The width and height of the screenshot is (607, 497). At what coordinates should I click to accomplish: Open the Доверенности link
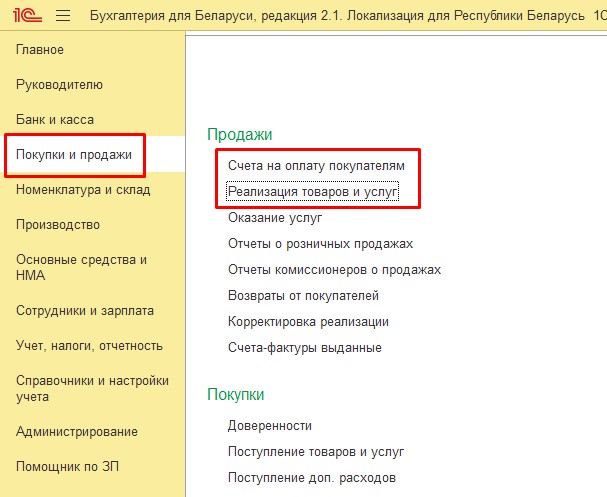point(270,425)
